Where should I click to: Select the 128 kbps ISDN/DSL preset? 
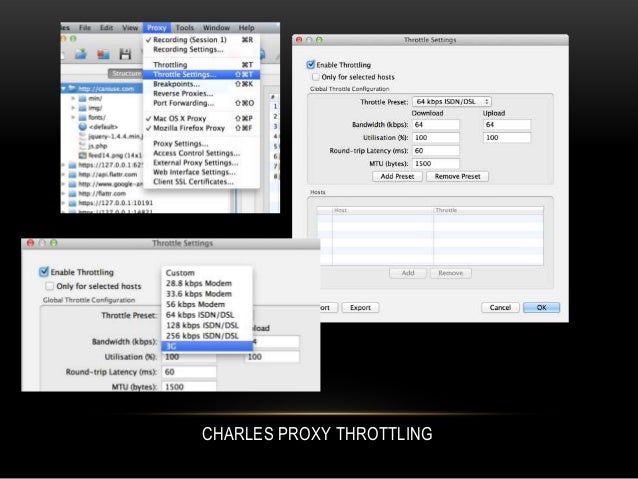pyautogui.click(x=207, y=325)
